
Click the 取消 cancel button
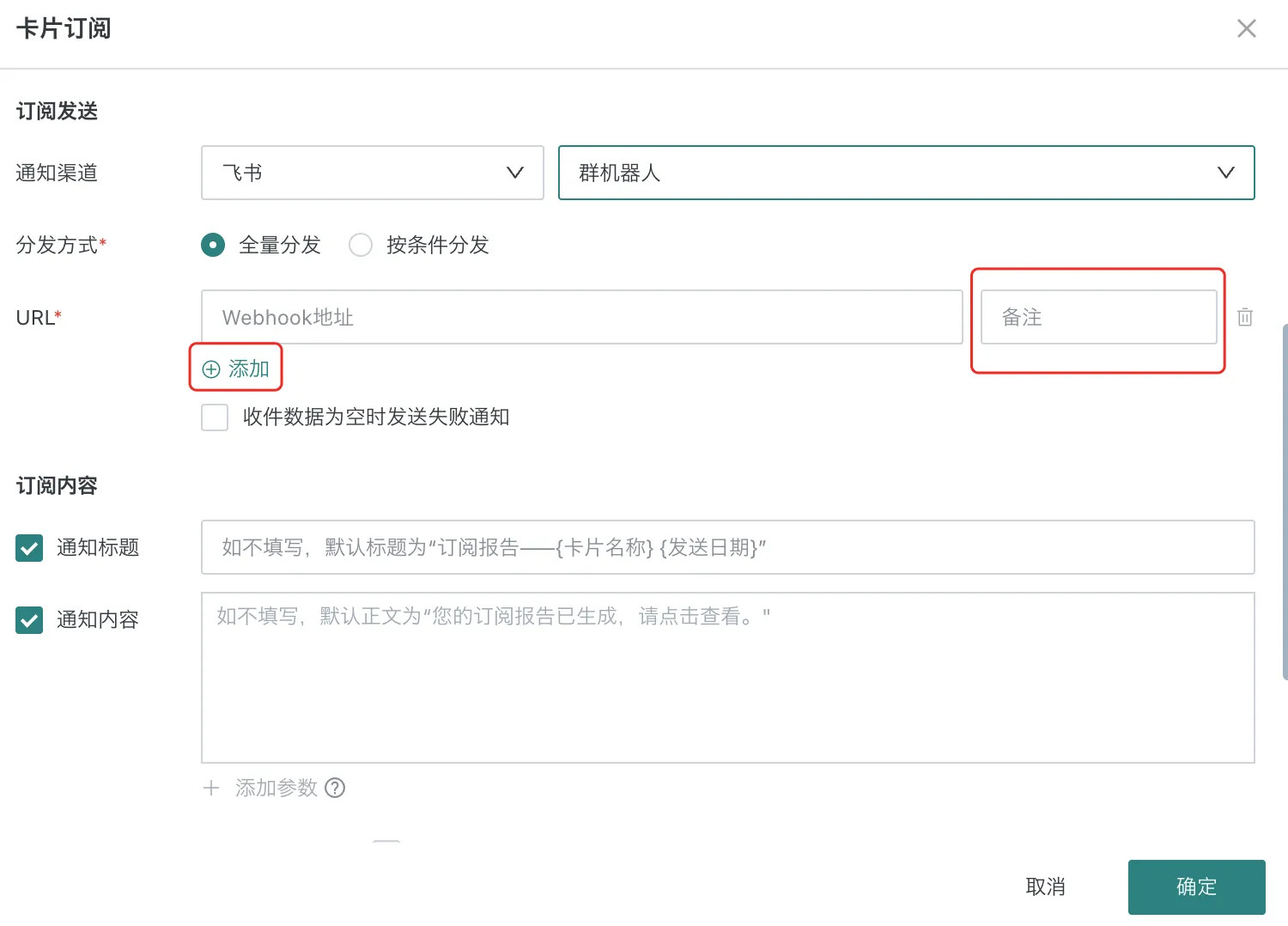point(1045,886)
